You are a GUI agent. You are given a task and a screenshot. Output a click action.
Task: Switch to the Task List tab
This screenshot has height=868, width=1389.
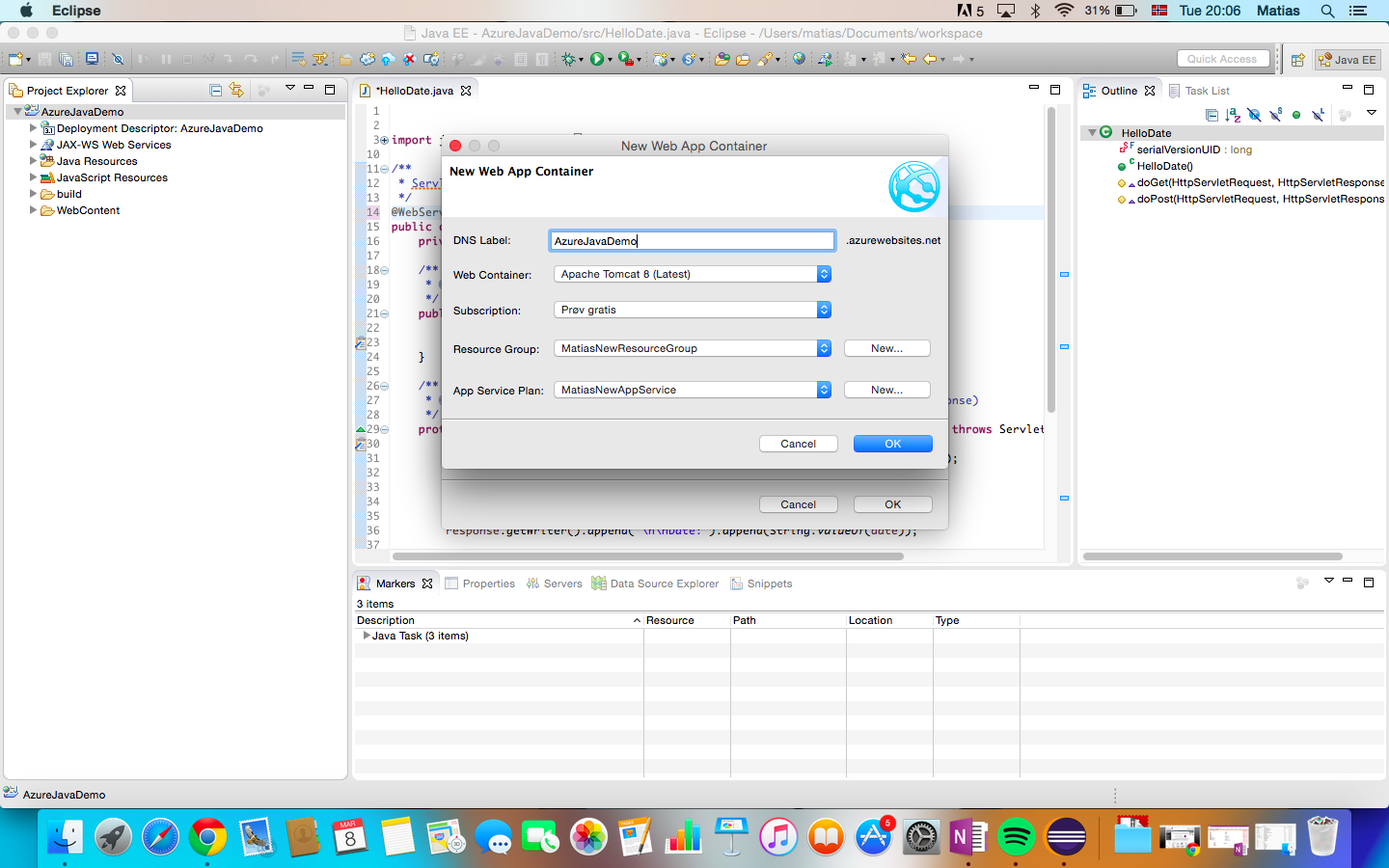tap(1200, 91)
